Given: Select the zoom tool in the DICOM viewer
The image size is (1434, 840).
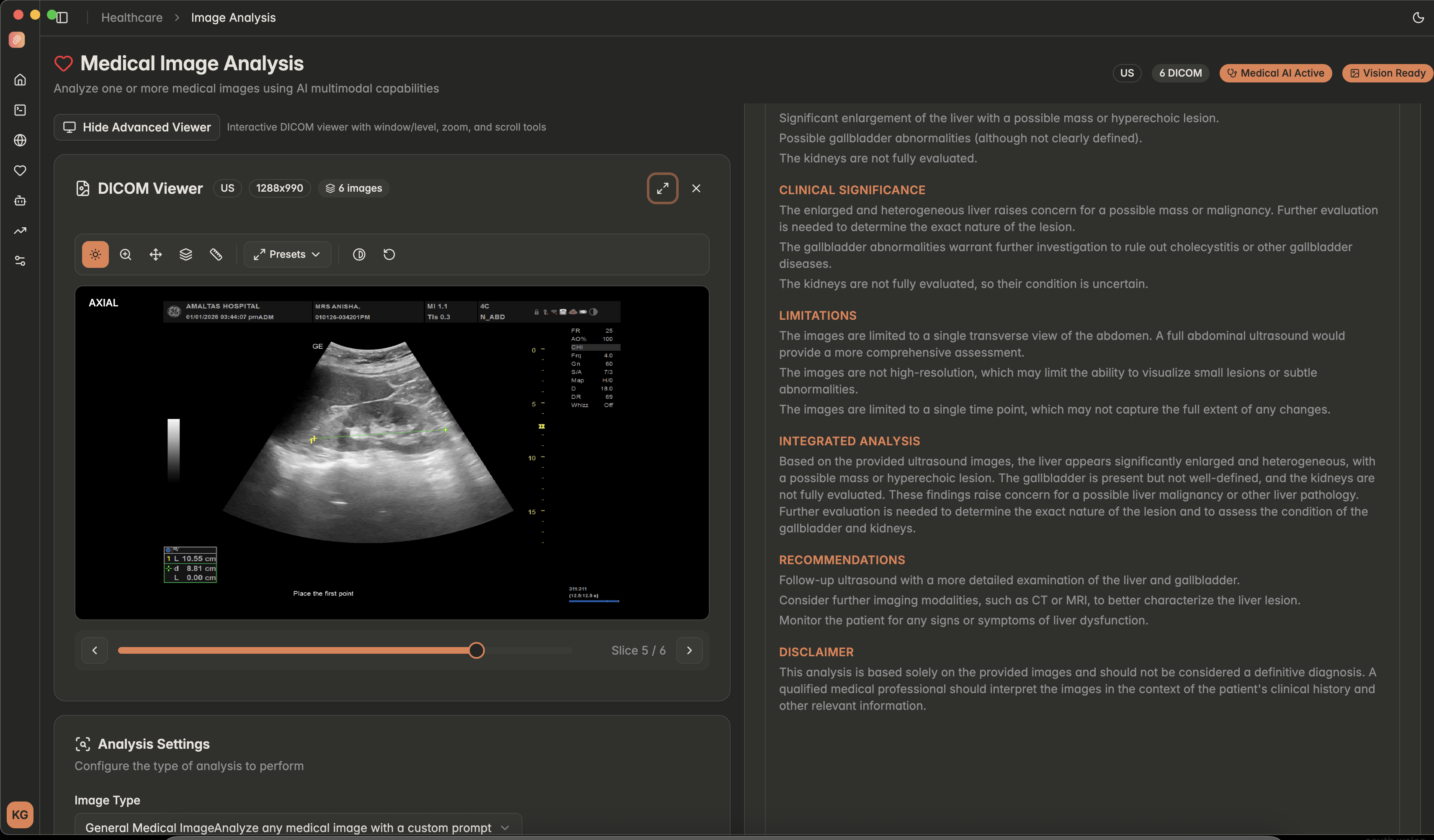Looking at the screenshot, I should (x=125, y=254).
